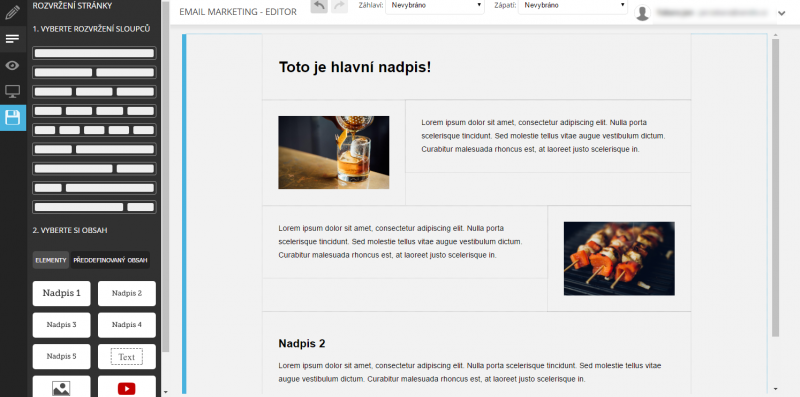This screenshot has height=397, width=800.
Task: Click the eye preview icon
Action: coord(12,65)
